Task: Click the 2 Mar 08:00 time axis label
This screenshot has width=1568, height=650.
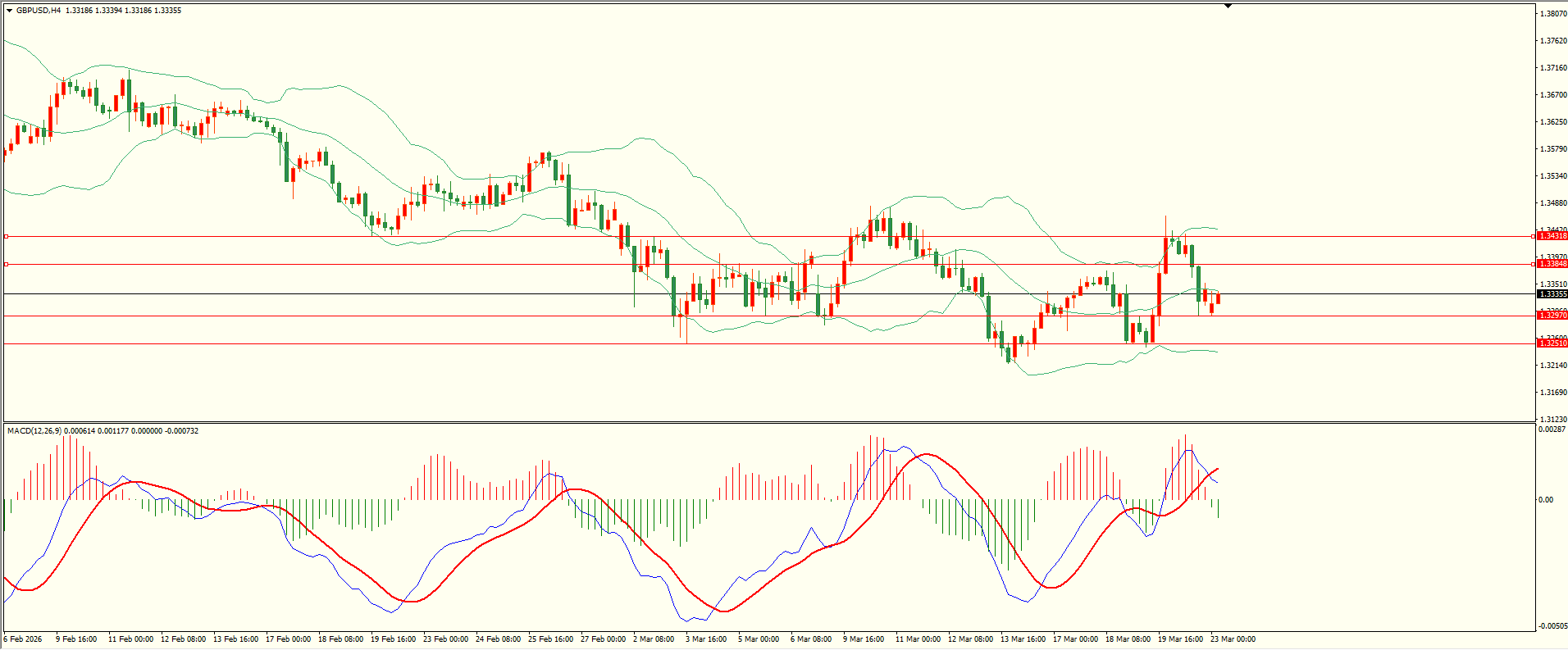Action: click(654, 639)
